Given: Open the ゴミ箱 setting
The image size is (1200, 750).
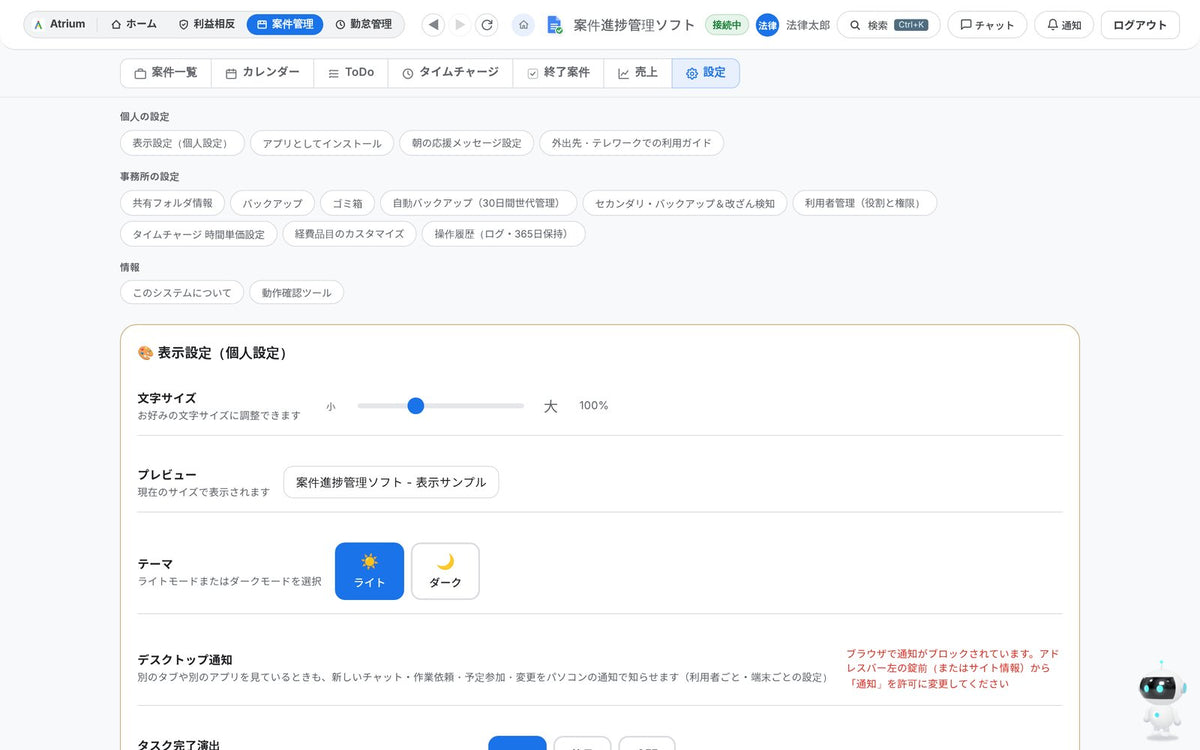Looking at the screenshot, I should pos(347,203).
